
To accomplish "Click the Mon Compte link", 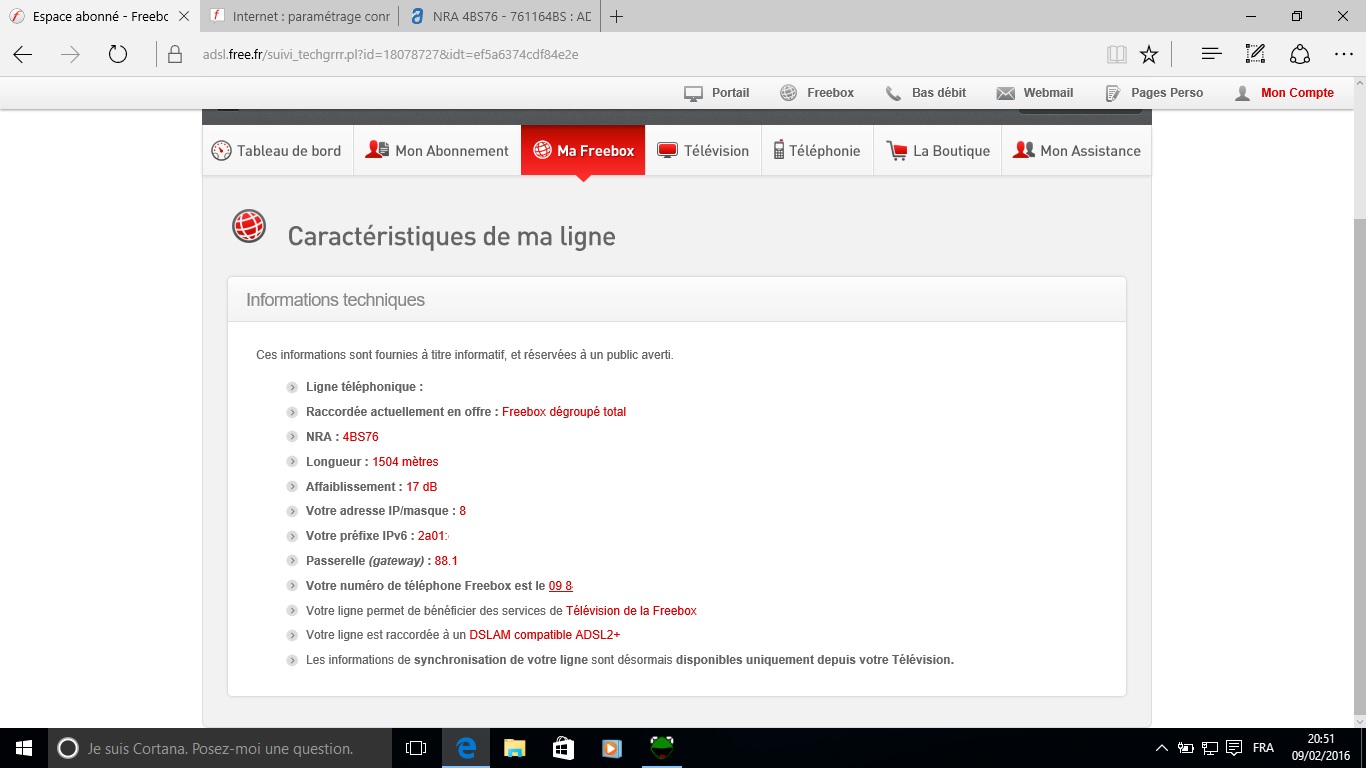I will [x=1297, y=93].
